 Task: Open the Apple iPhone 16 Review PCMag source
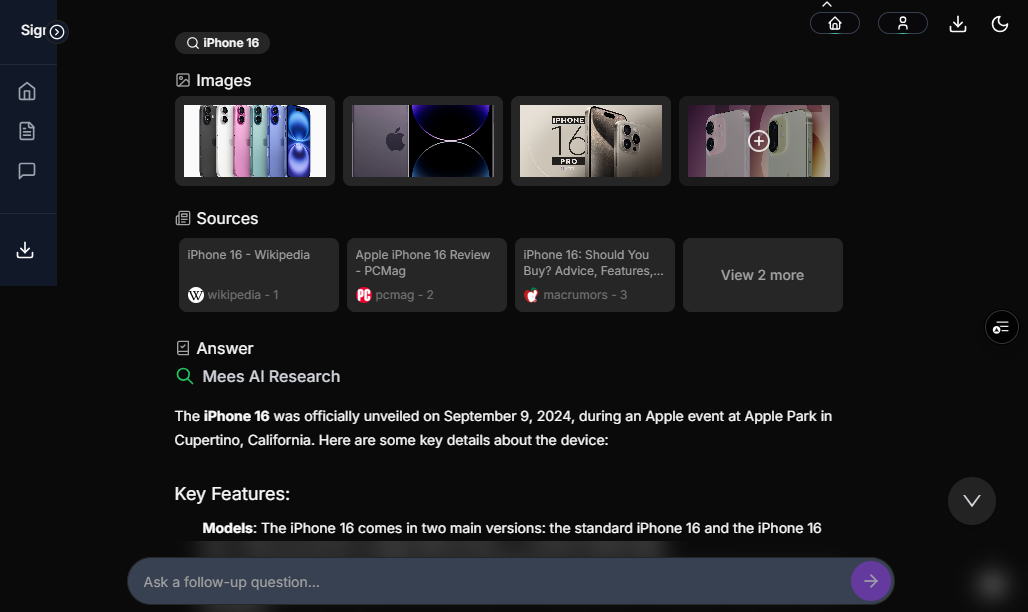pos(427,275)
